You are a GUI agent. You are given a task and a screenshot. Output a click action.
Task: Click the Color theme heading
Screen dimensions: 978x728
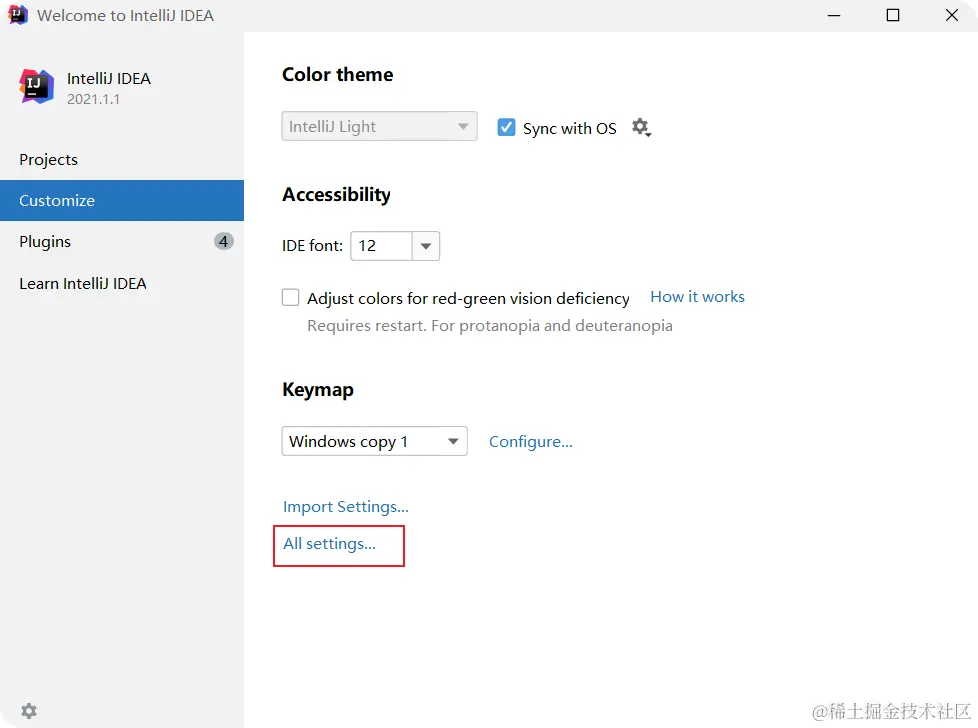[337, 74]
